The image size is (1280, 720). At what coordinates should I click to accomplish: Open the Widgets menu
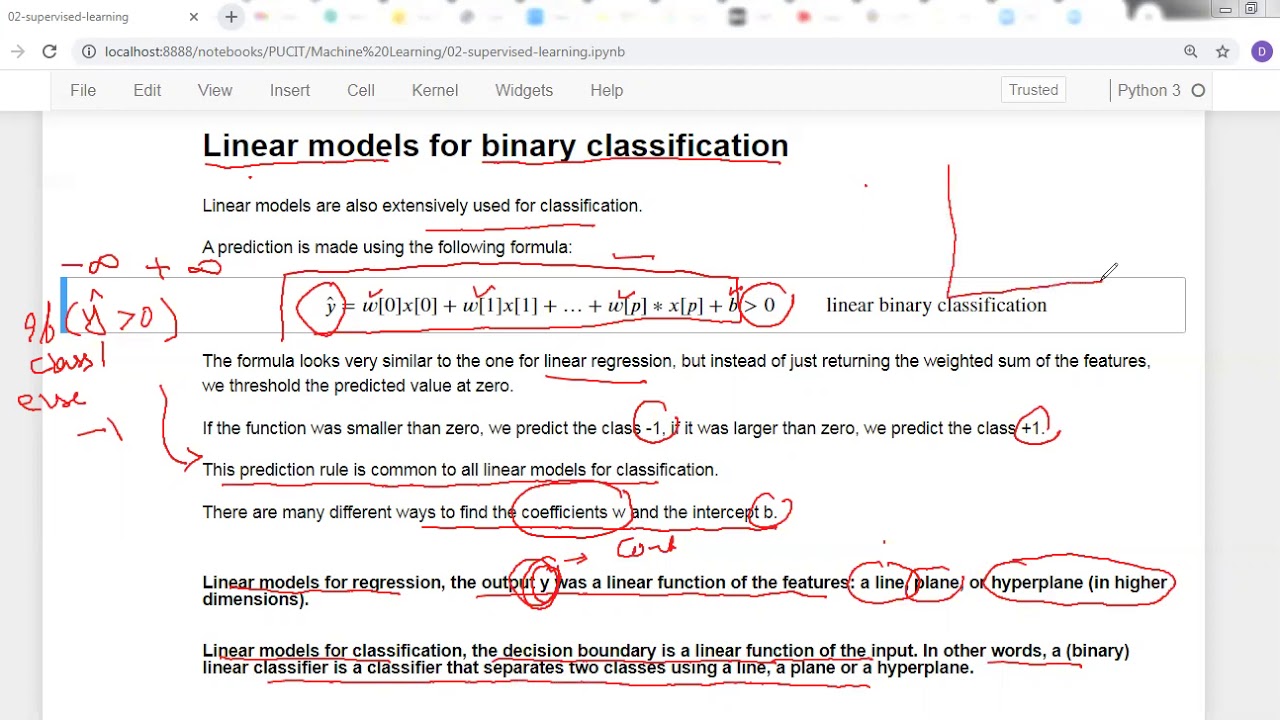(x=524, y=90)
